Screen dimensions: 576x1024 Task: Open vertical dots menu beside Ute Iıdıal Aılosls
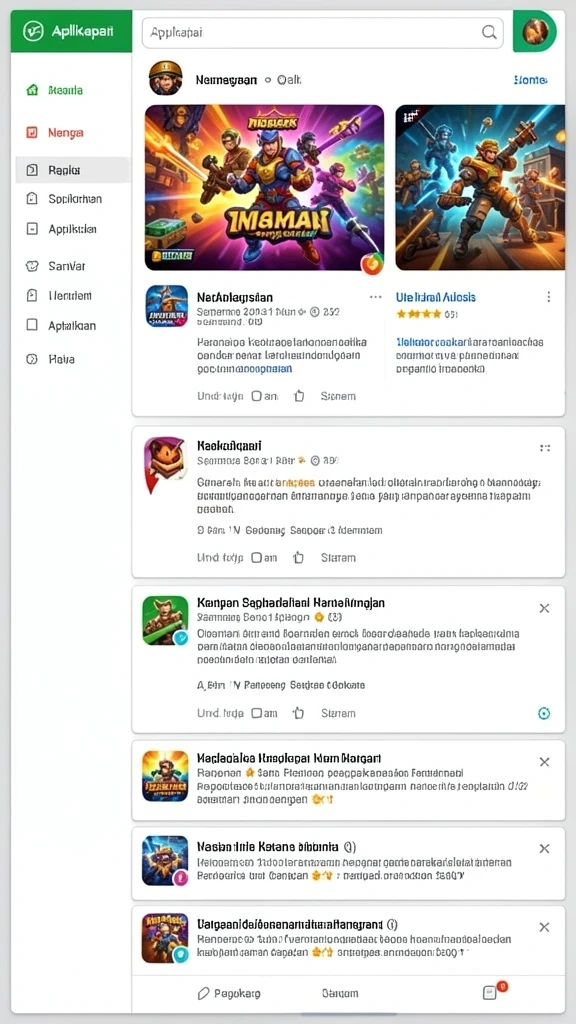[549, 297]
